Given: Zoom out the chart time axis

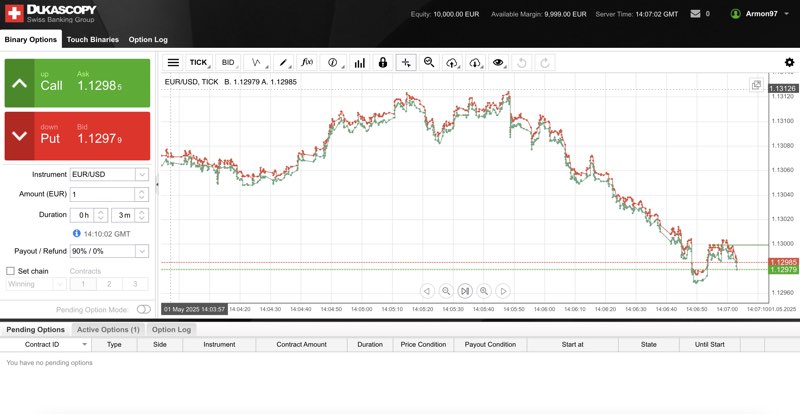Looking at the screenshot, I should pos(446,291).
